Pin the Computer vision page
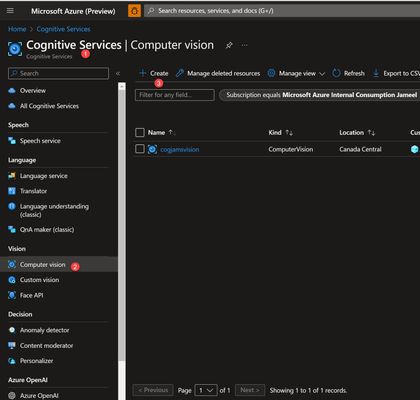Image resolution: width=420 pixels, height=400 pixels. pos(229,45)
